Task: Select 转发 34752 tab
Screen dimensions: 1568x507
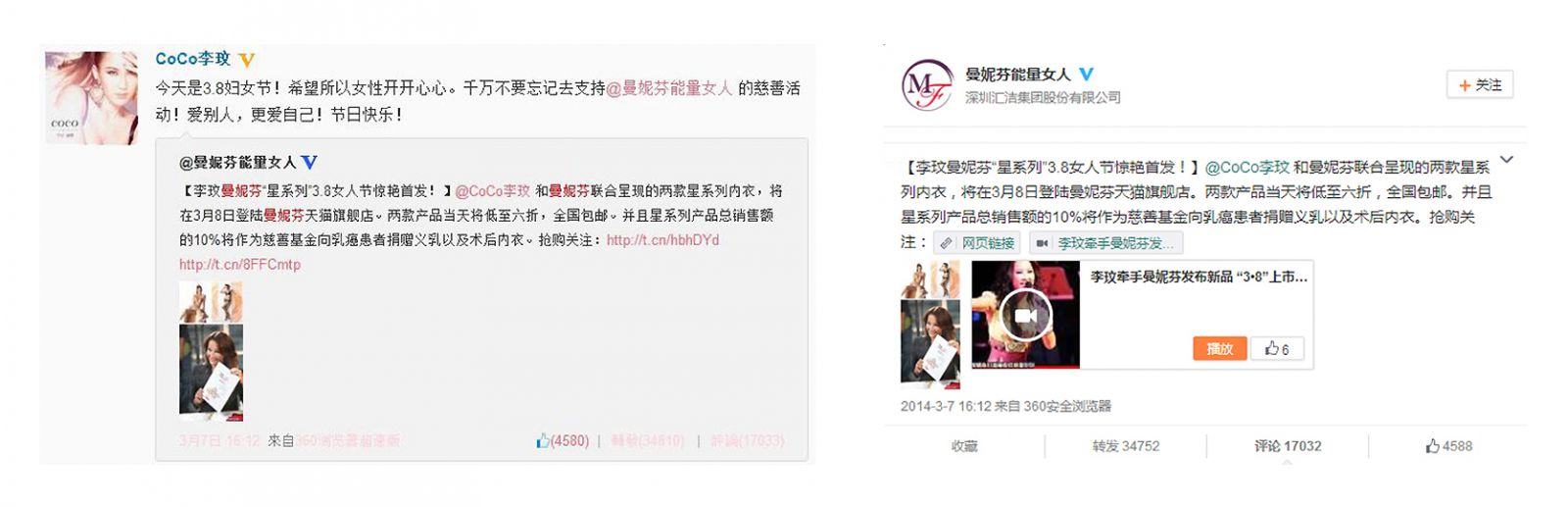Action: (1126, 446)
